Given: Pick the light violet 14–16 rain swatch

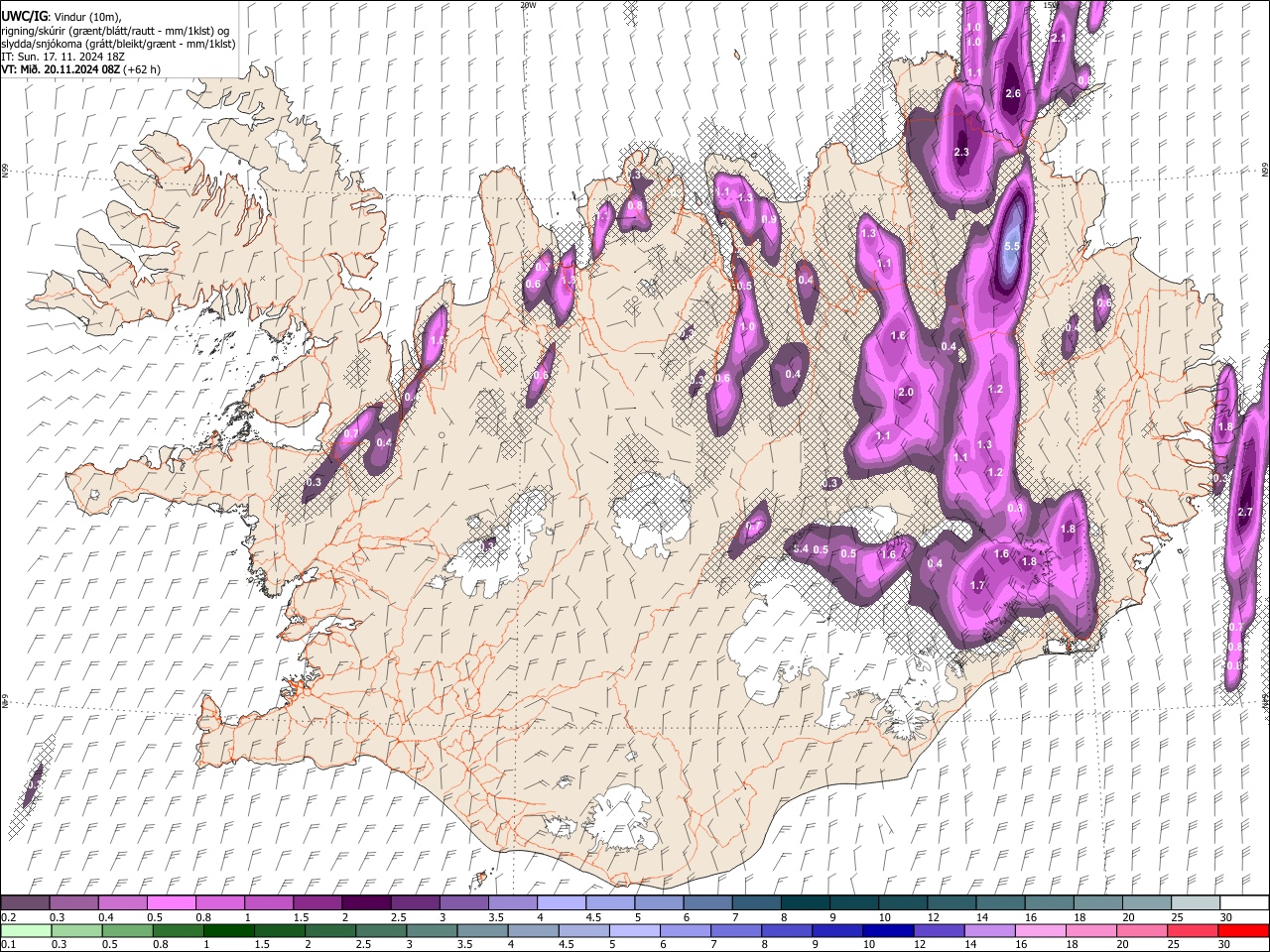Looking at the screenshot, I should (989, 930).
